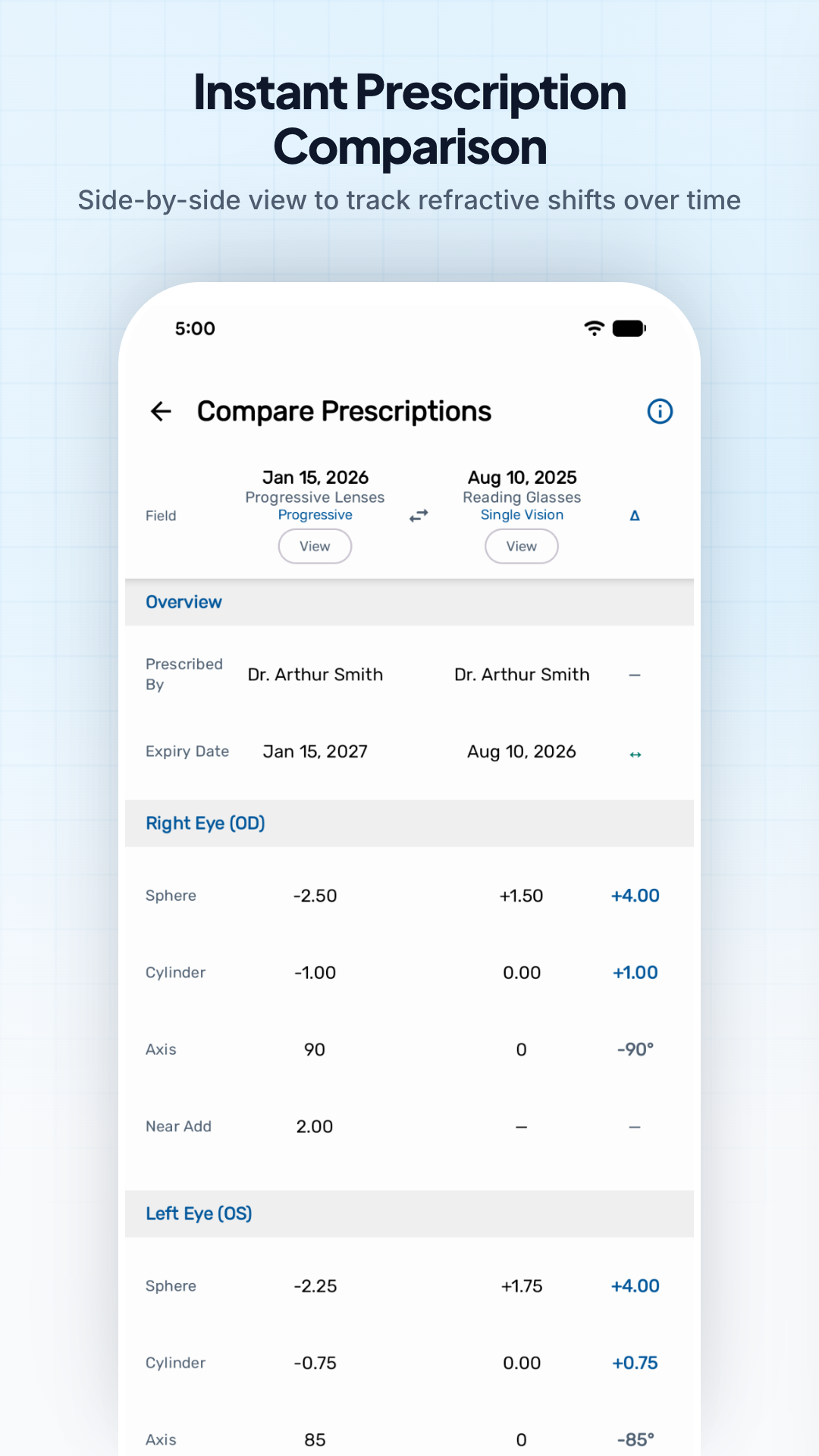View the Jan 15, 2026 prescription

click(x=315, y=546)
